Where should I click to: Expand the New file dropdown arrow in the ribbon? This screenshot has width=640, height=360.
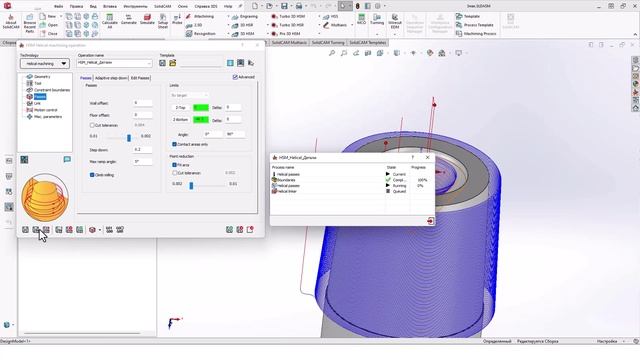(x=61, y=16)
